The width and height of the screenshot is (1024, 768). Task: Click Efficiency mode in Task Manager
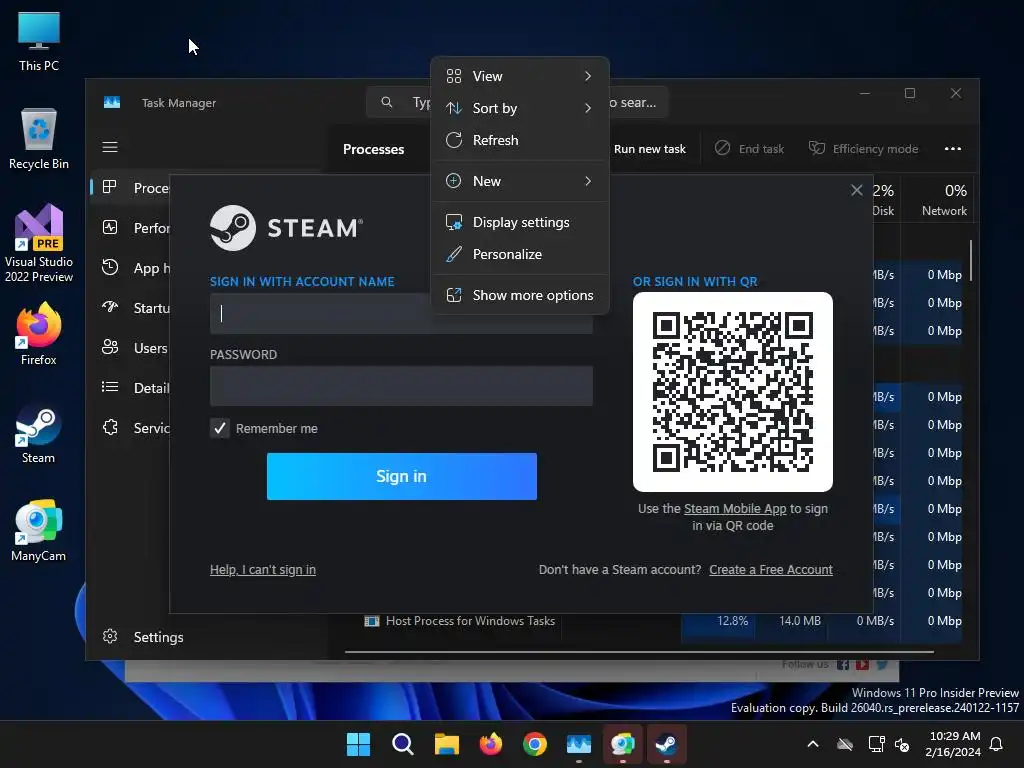(863, 149)
